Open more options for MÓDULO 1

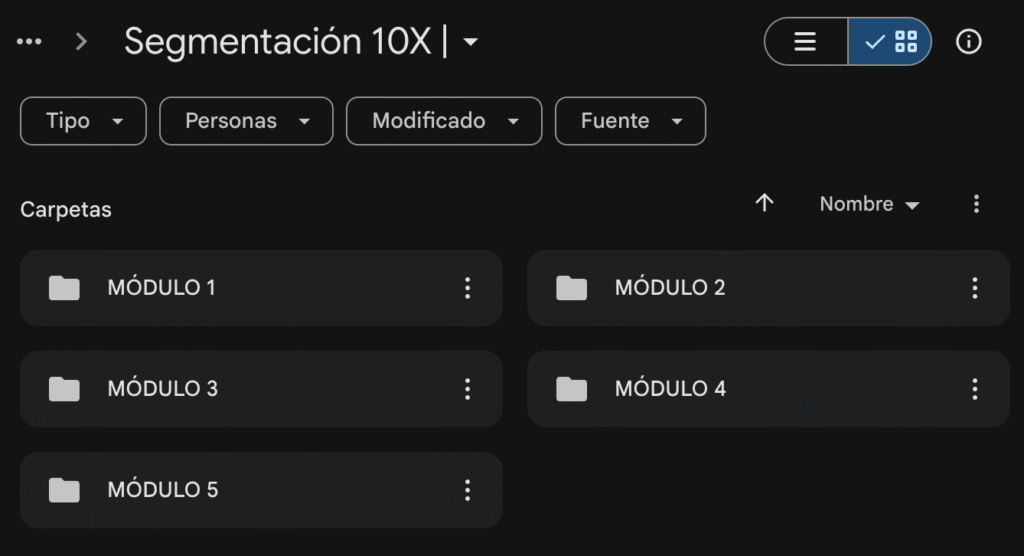(467, 288)
